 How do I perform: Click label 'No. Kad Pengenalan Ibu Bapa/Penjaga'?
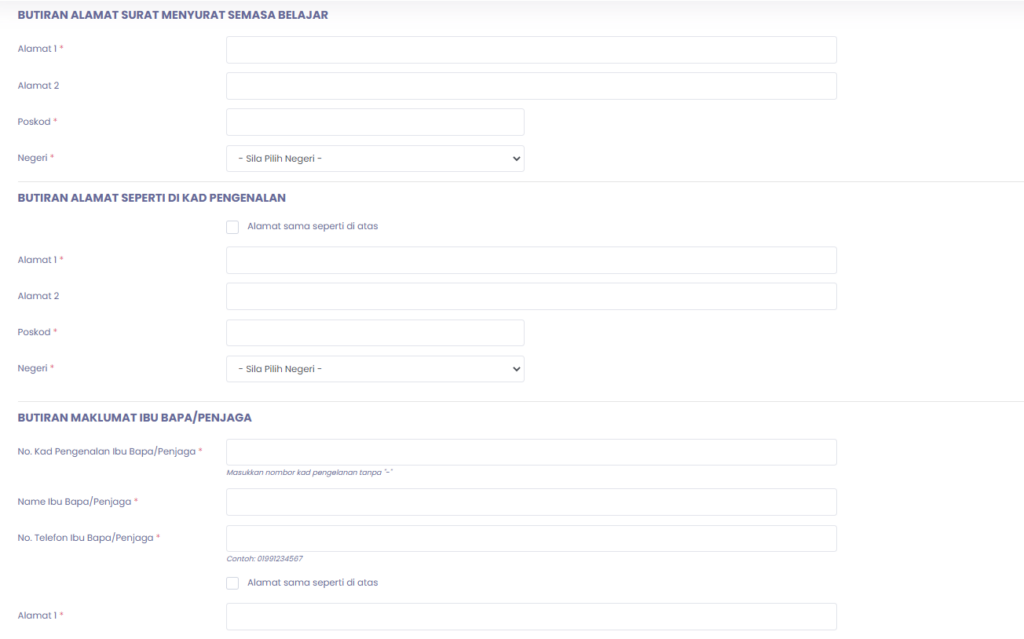point(106,451)
